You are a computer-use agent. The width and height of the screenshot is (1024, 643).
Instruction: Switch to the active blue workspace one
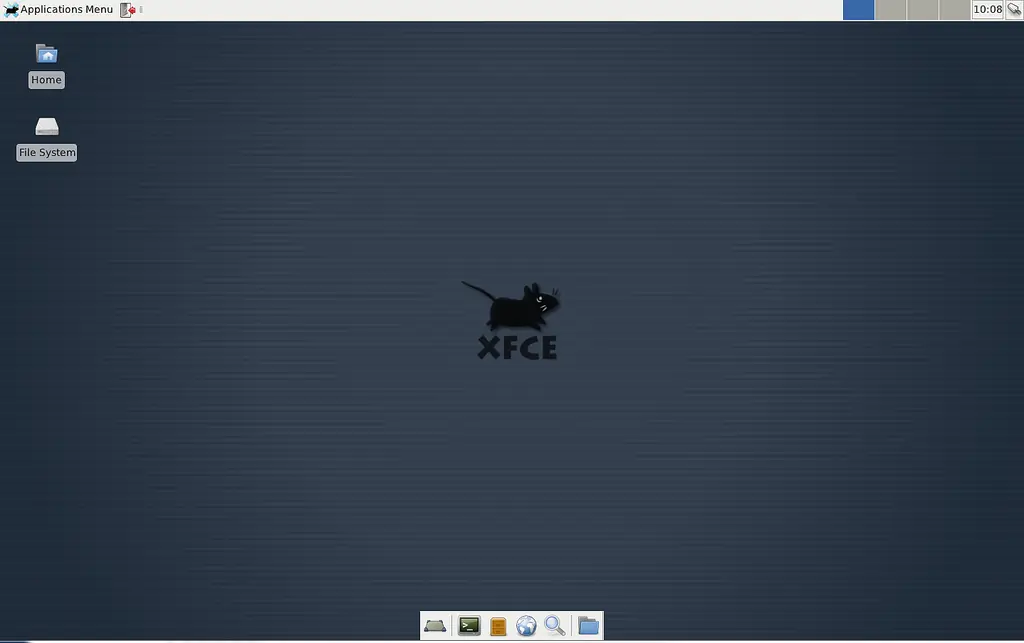[x=858, y=10]
